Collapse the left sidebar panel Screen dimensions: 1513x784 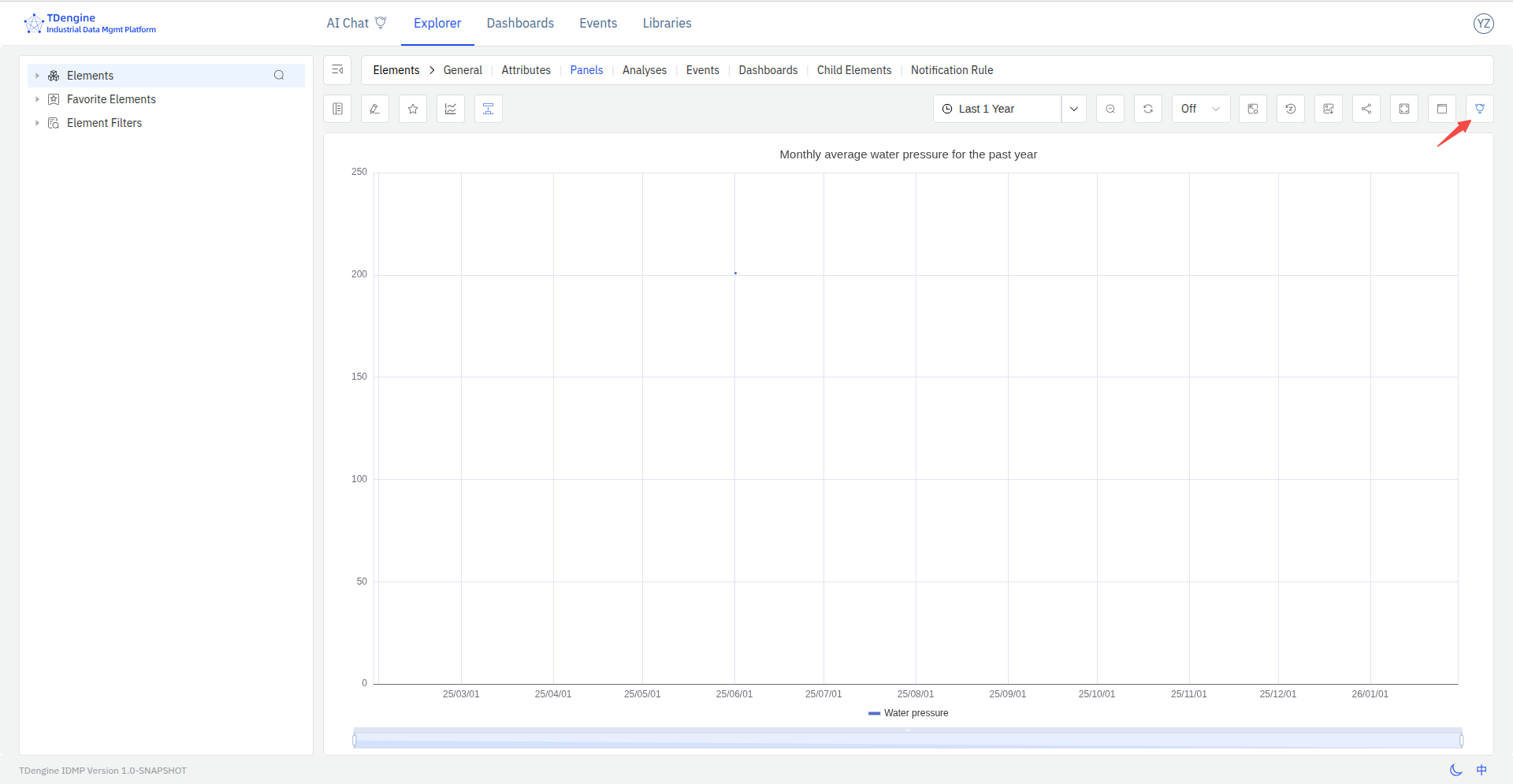[x=337, y=70]
